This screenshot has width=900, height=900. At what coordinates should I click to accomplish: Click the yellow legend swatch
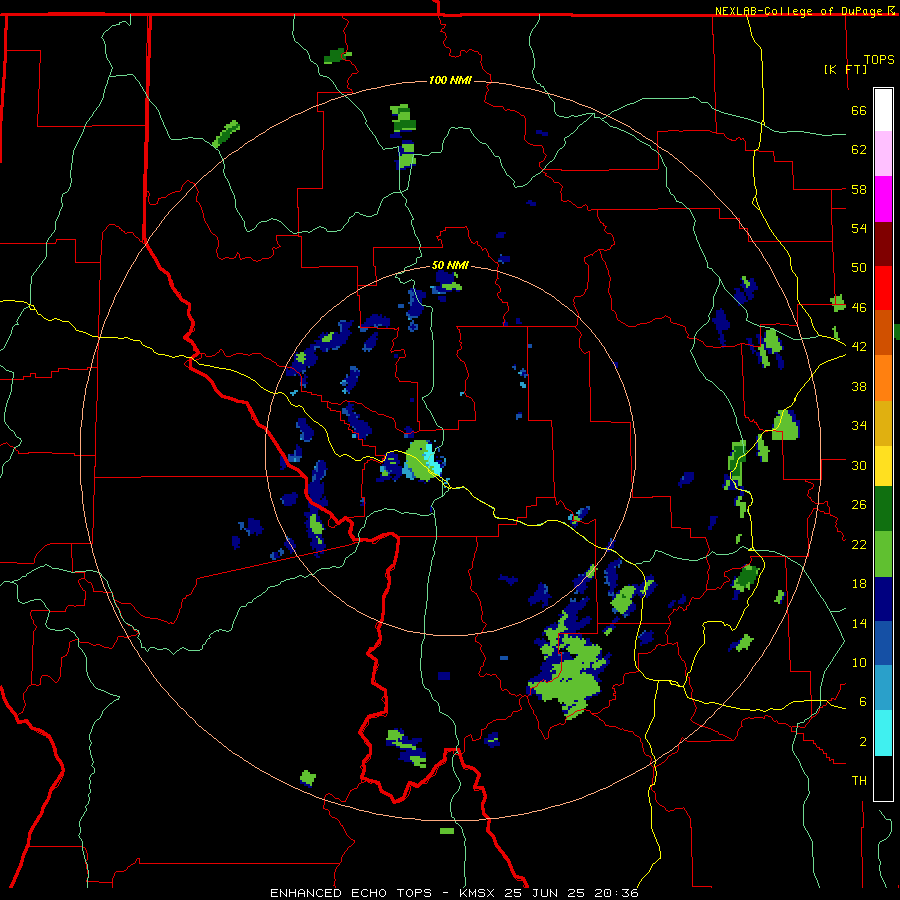(883, 466)
